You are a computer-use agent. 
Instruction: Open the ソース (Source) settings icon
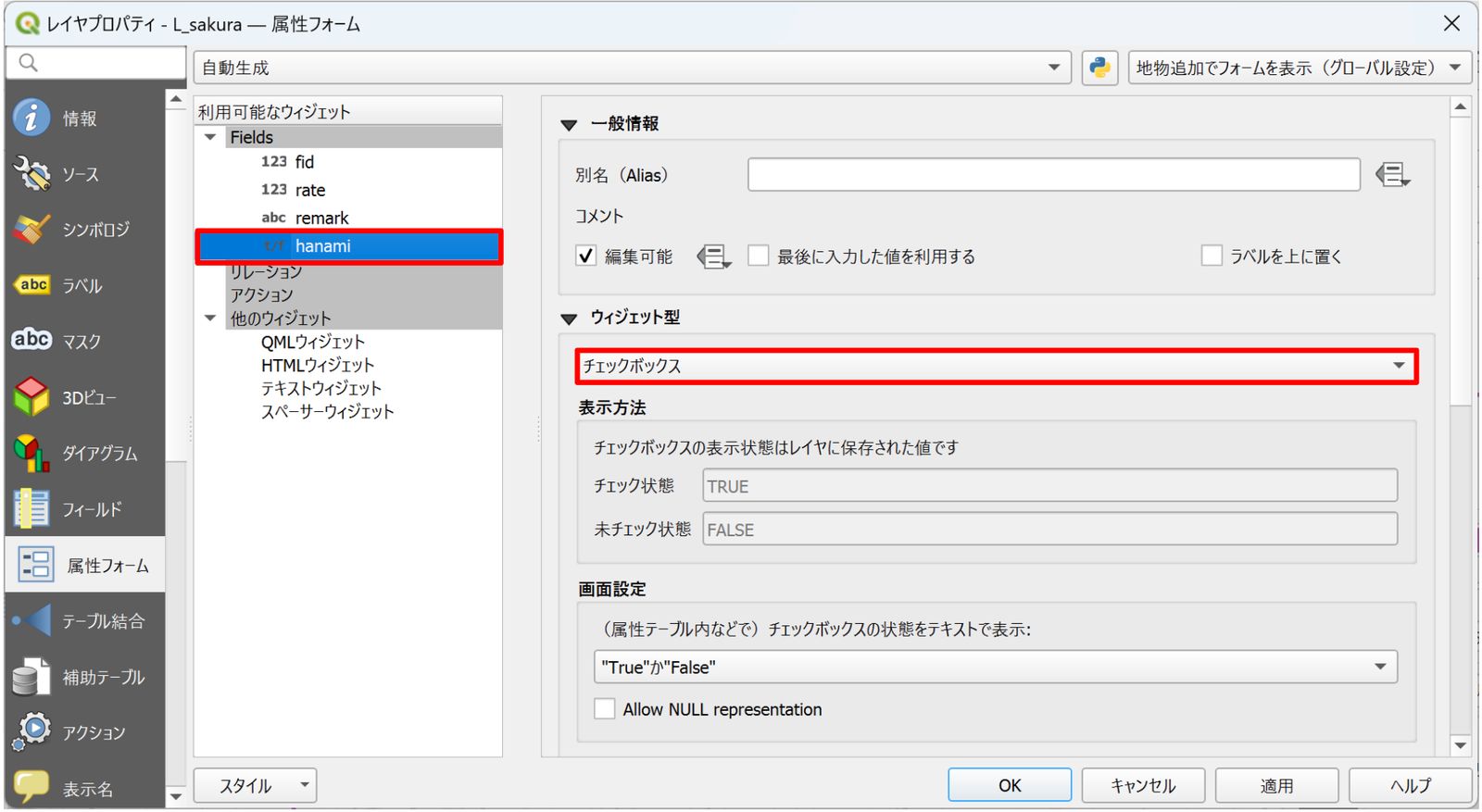pyautogui.click(x=31, y=173)
